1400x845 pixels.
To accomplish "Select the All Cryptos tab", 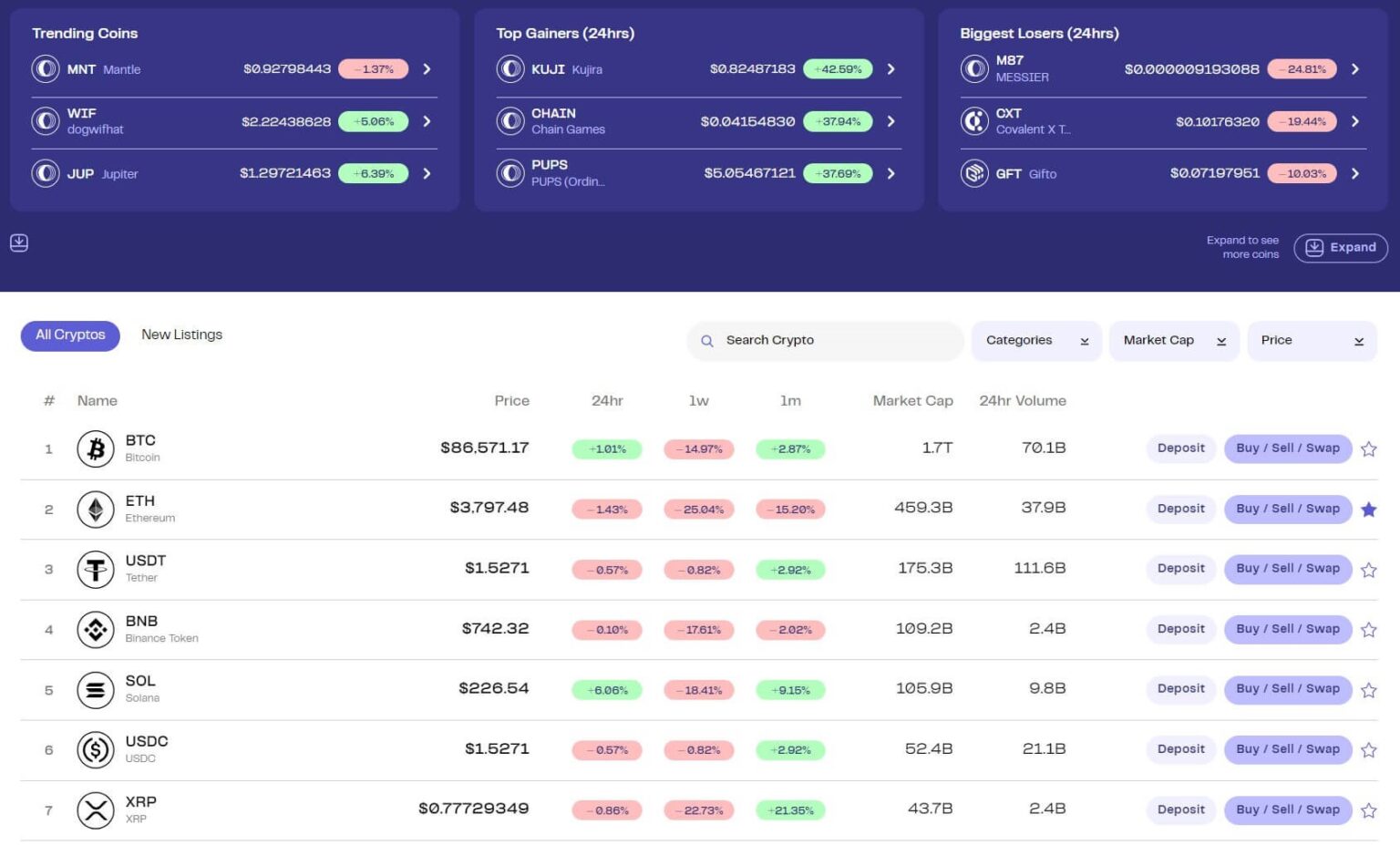I will pos(70,335).
